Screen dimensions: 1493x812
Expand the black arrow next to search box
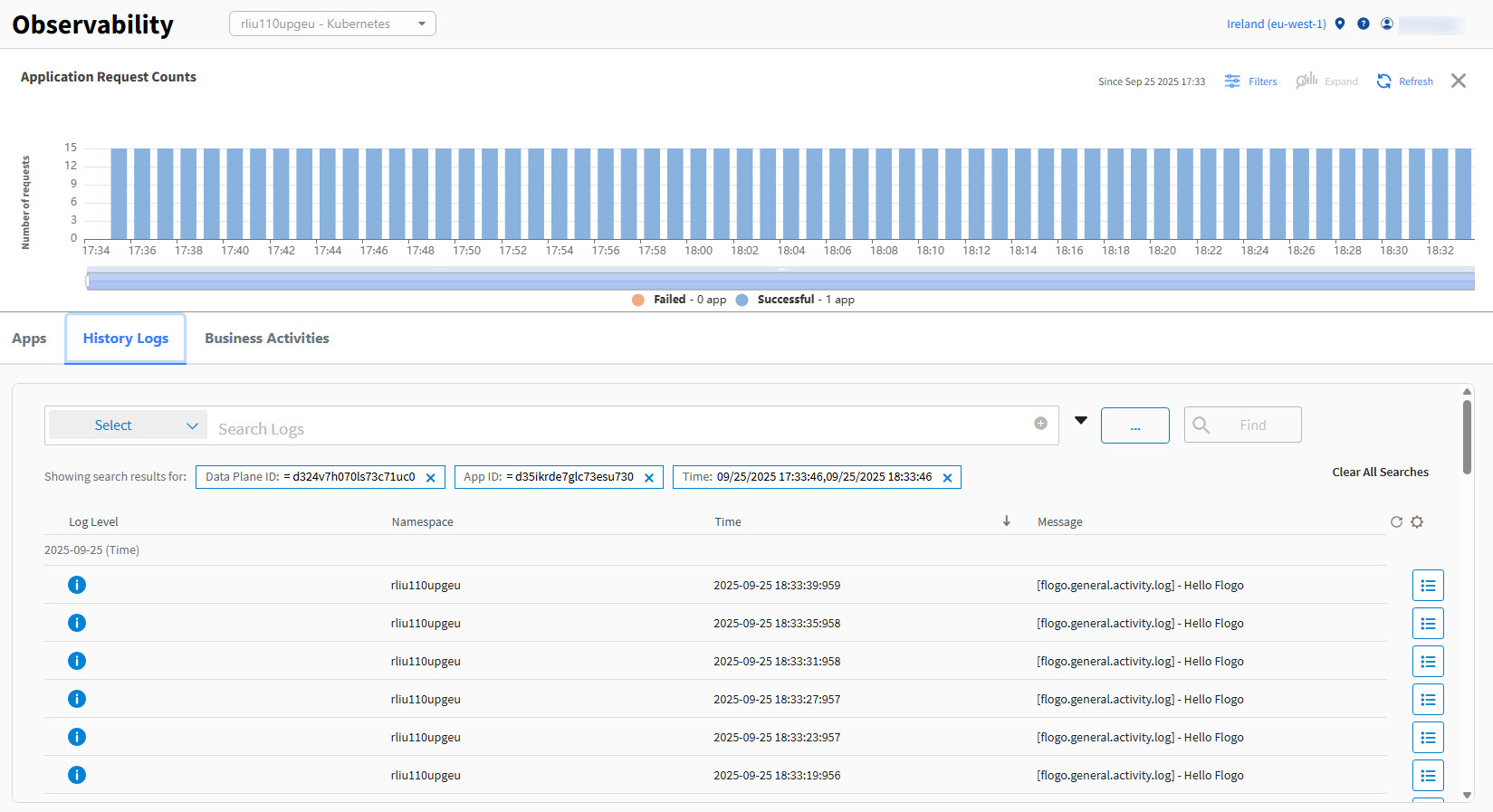click(x=1080, y=420)
